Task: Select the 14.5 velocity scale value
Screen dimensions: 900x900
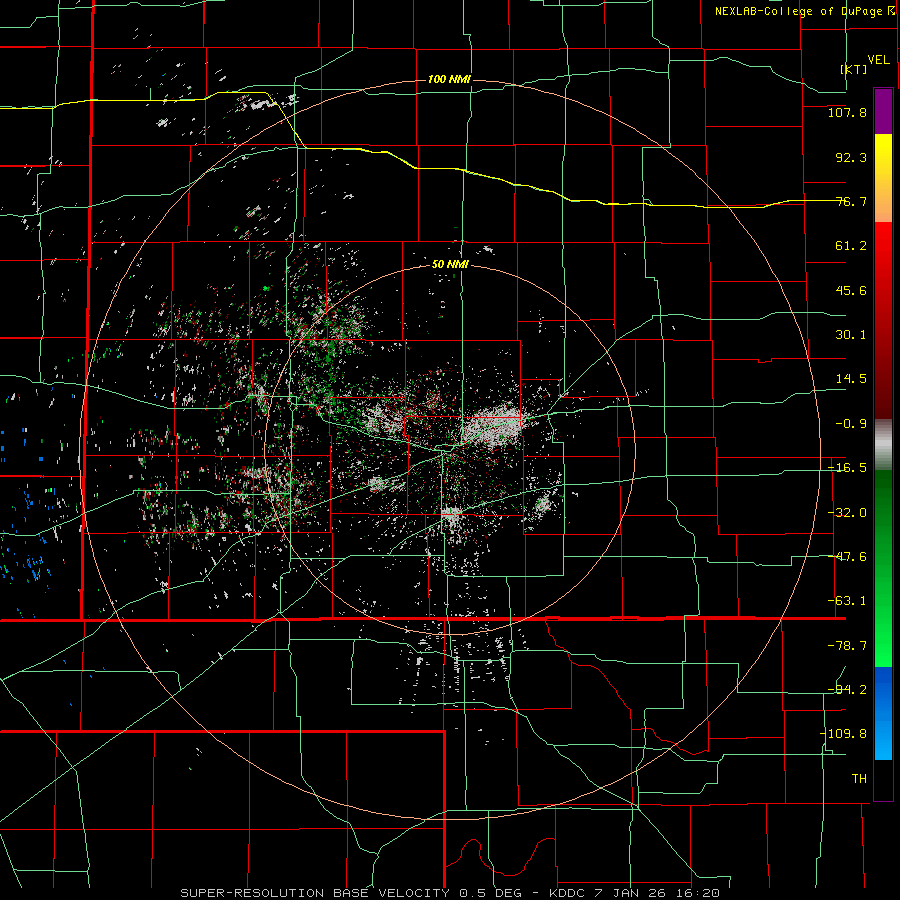Action: pyautogui.click(x=851, y=379)
